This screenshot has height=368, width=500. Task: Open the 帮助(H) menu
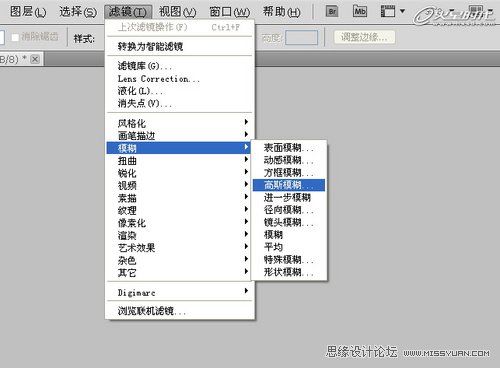(x=282, y=12)
